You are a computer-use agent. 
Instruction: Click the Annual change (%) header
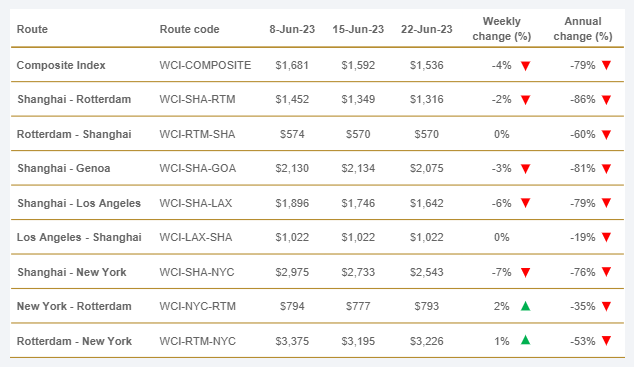pyautogui.click(x=583, y=29)
